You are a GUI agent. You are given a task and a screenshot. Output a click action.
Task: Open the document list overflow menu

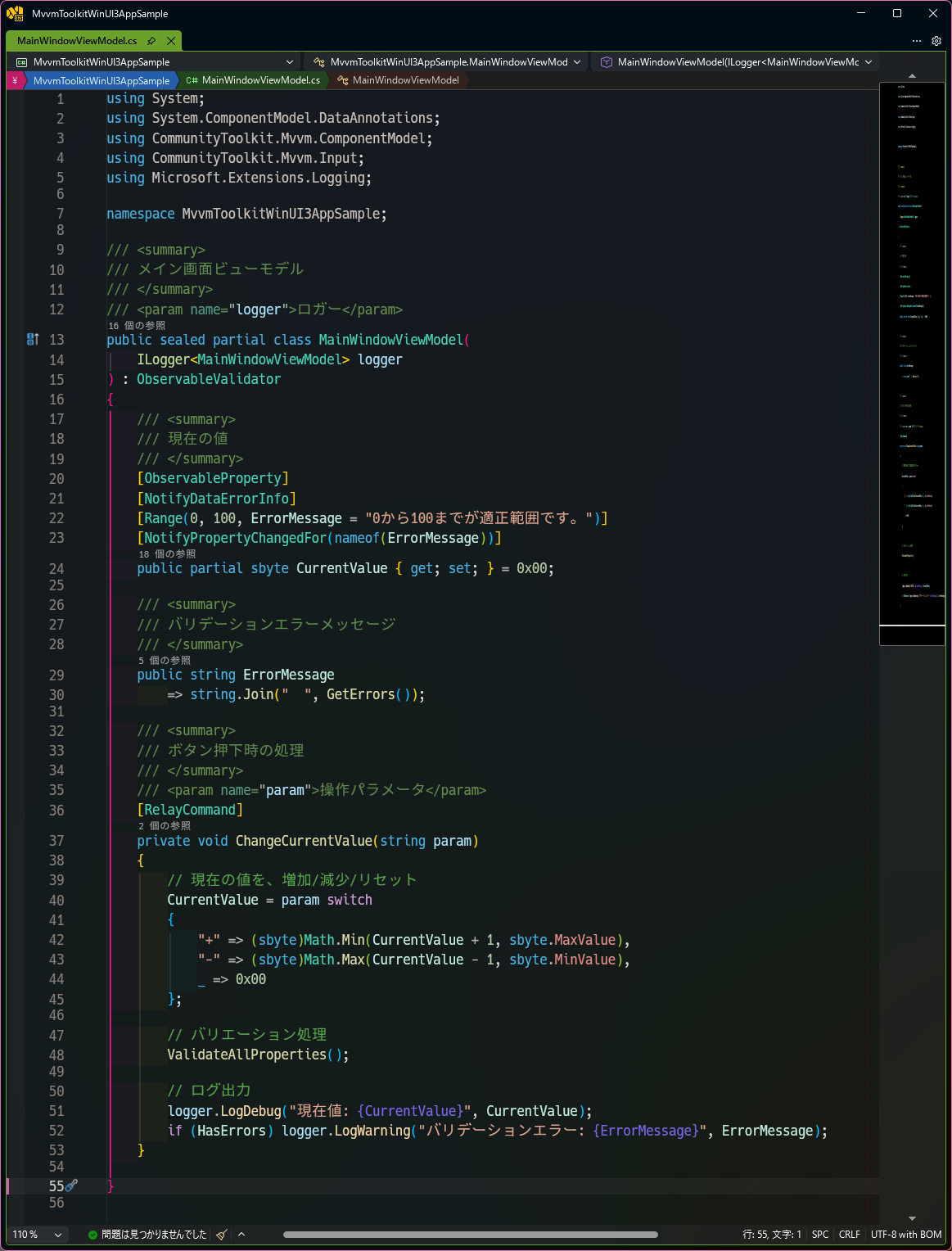click(x=917, y=41)
